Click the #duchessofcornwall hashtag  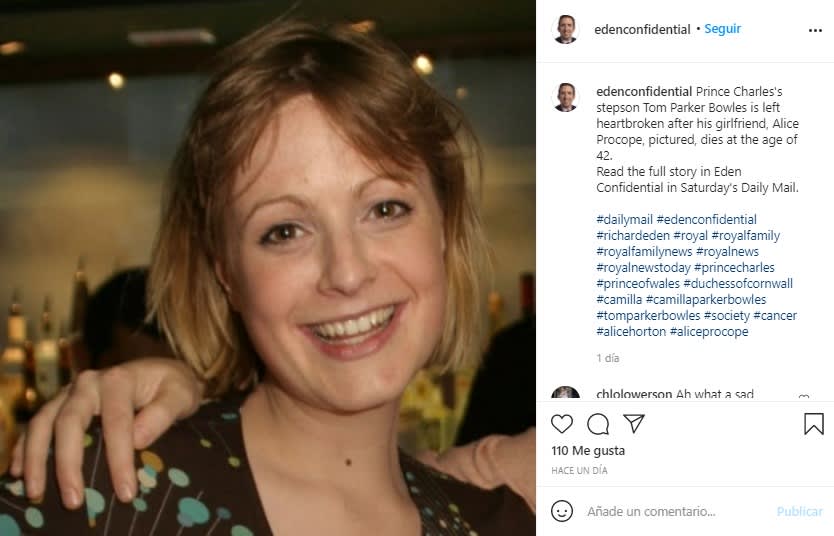pyautogui.click(x=738, y=284)
